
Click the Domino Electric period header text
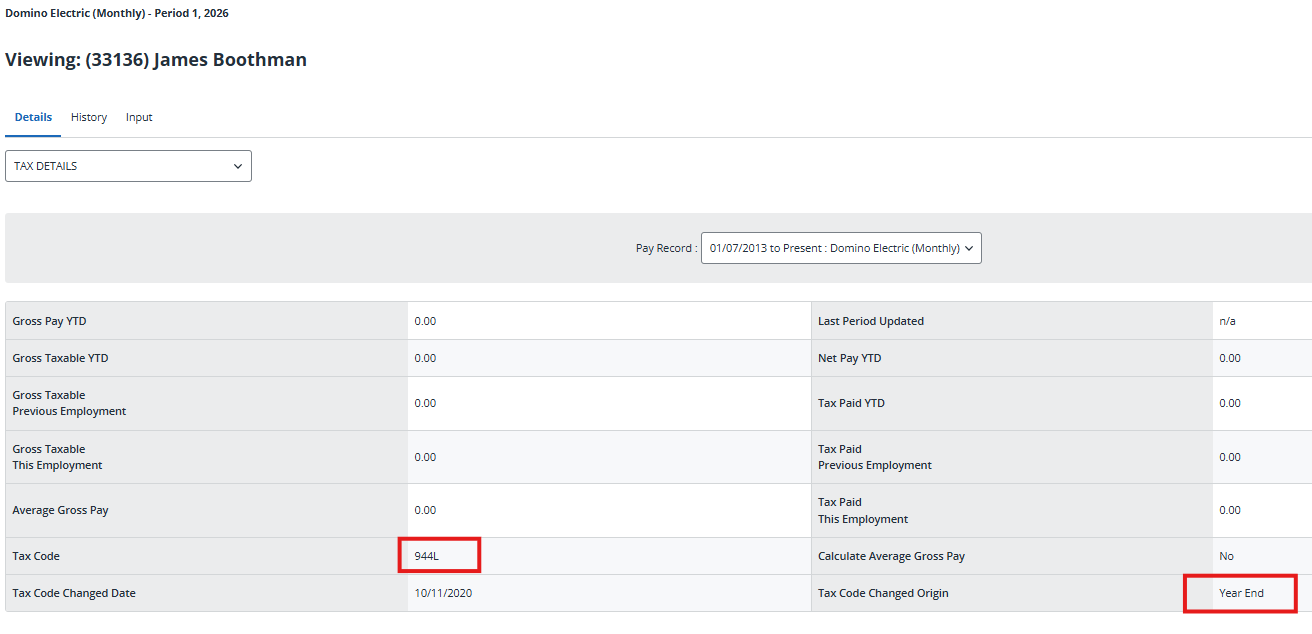click(117, 14)
